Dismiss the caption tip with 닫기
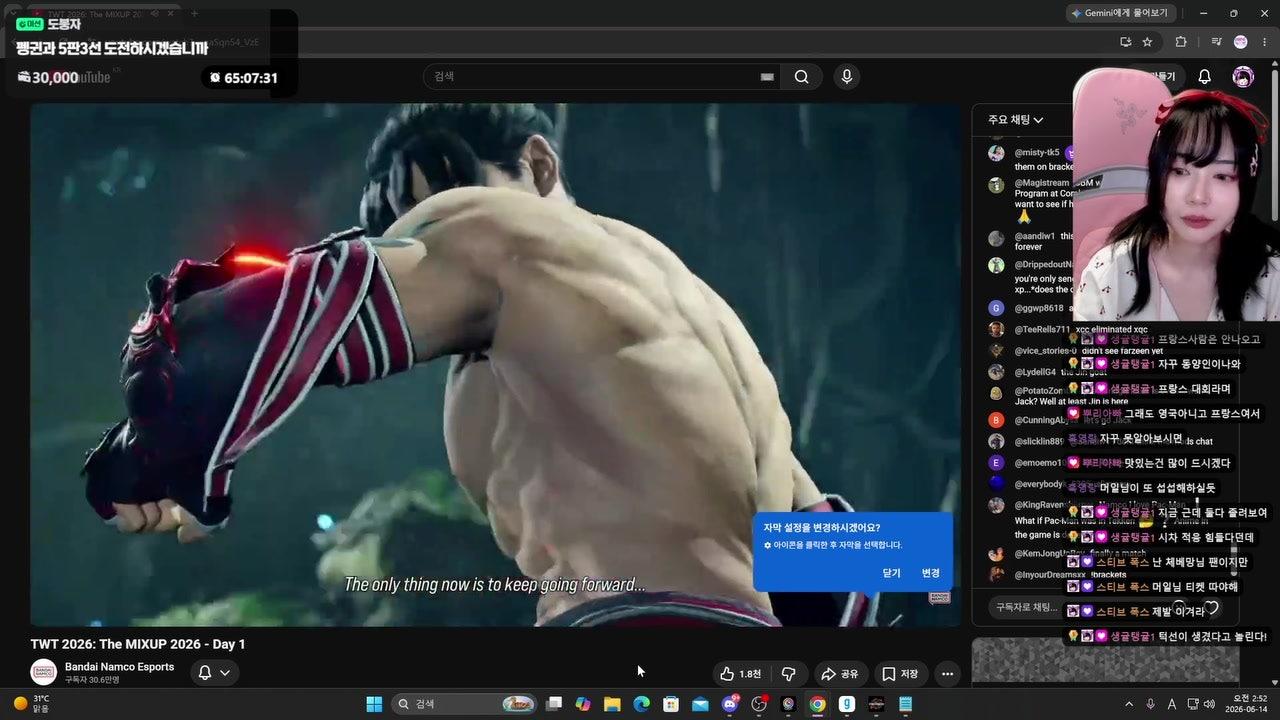Viewport: 1280px width, 720px height. pos(891,573)
